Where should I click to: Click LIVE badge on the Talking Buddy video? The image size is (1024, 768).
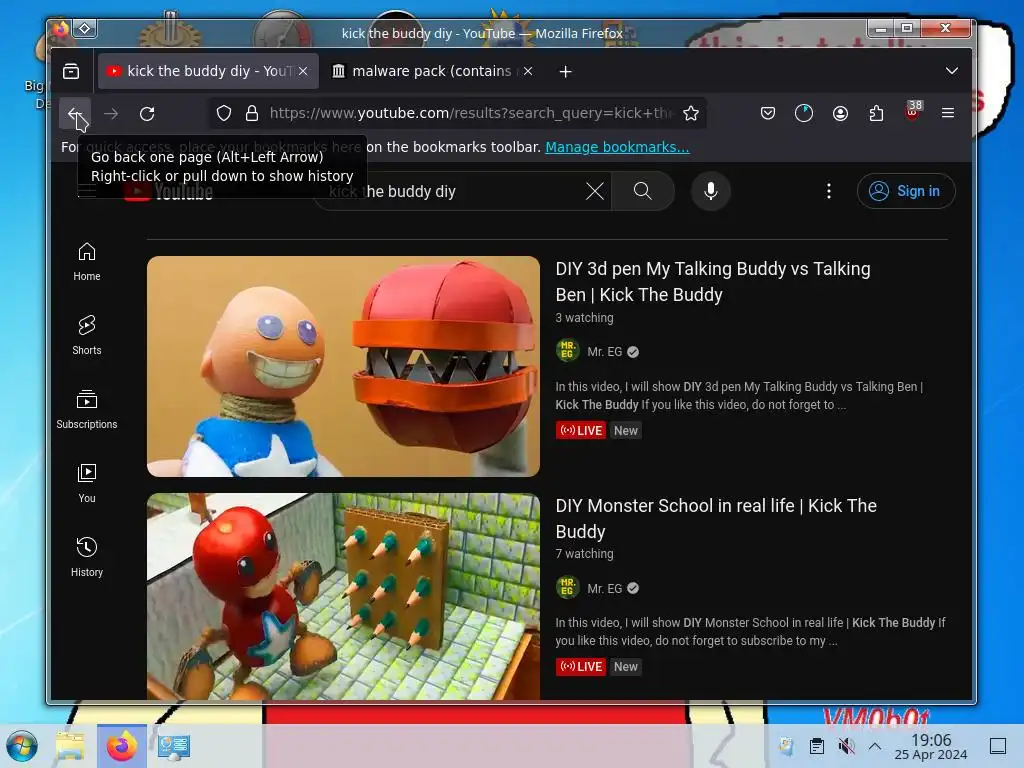click(581, 430)
